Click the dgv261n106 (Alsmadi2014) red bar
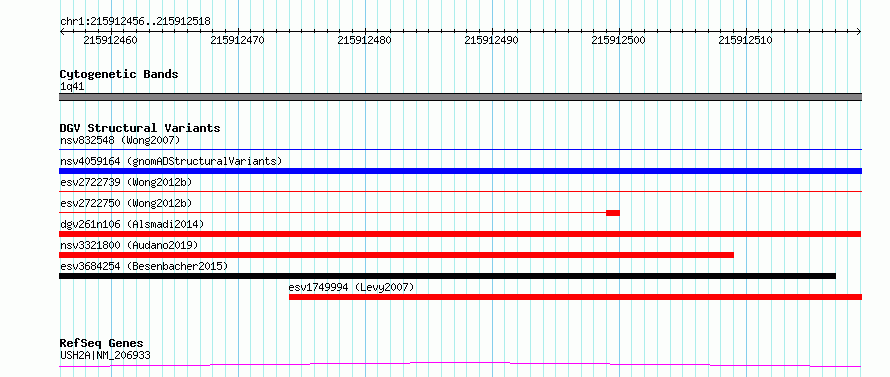This screenshot has height=377, width=890. (x=460, y=234)
